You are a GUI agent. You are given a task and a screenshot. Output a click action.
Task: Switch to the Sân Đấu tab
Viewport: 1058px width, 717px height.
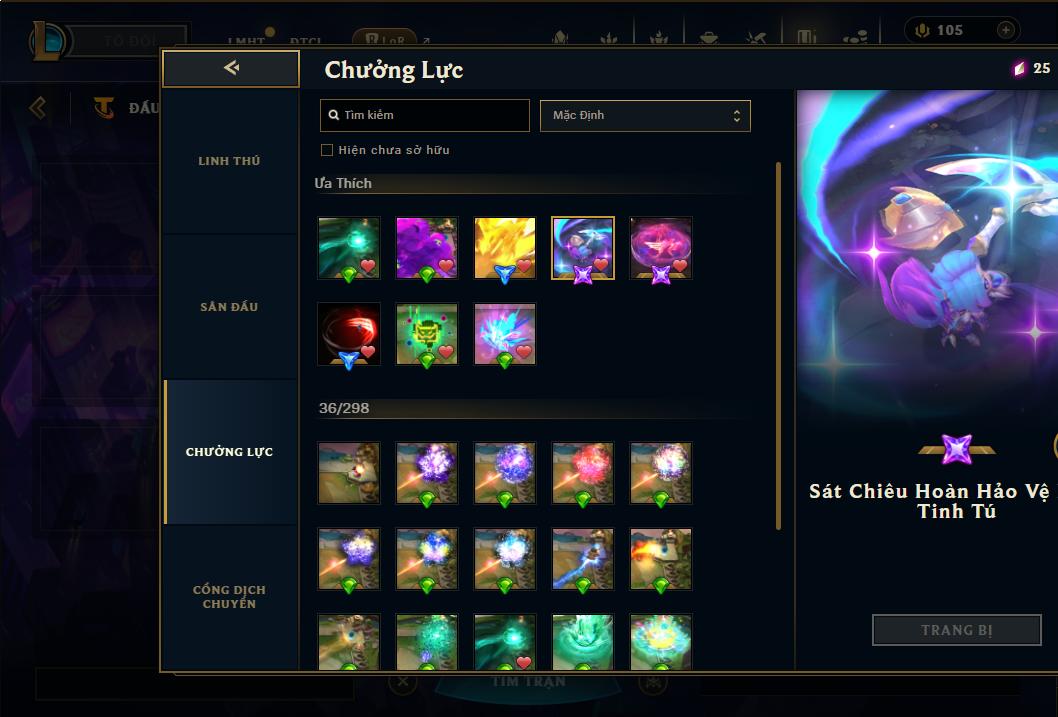pos(229,307)
